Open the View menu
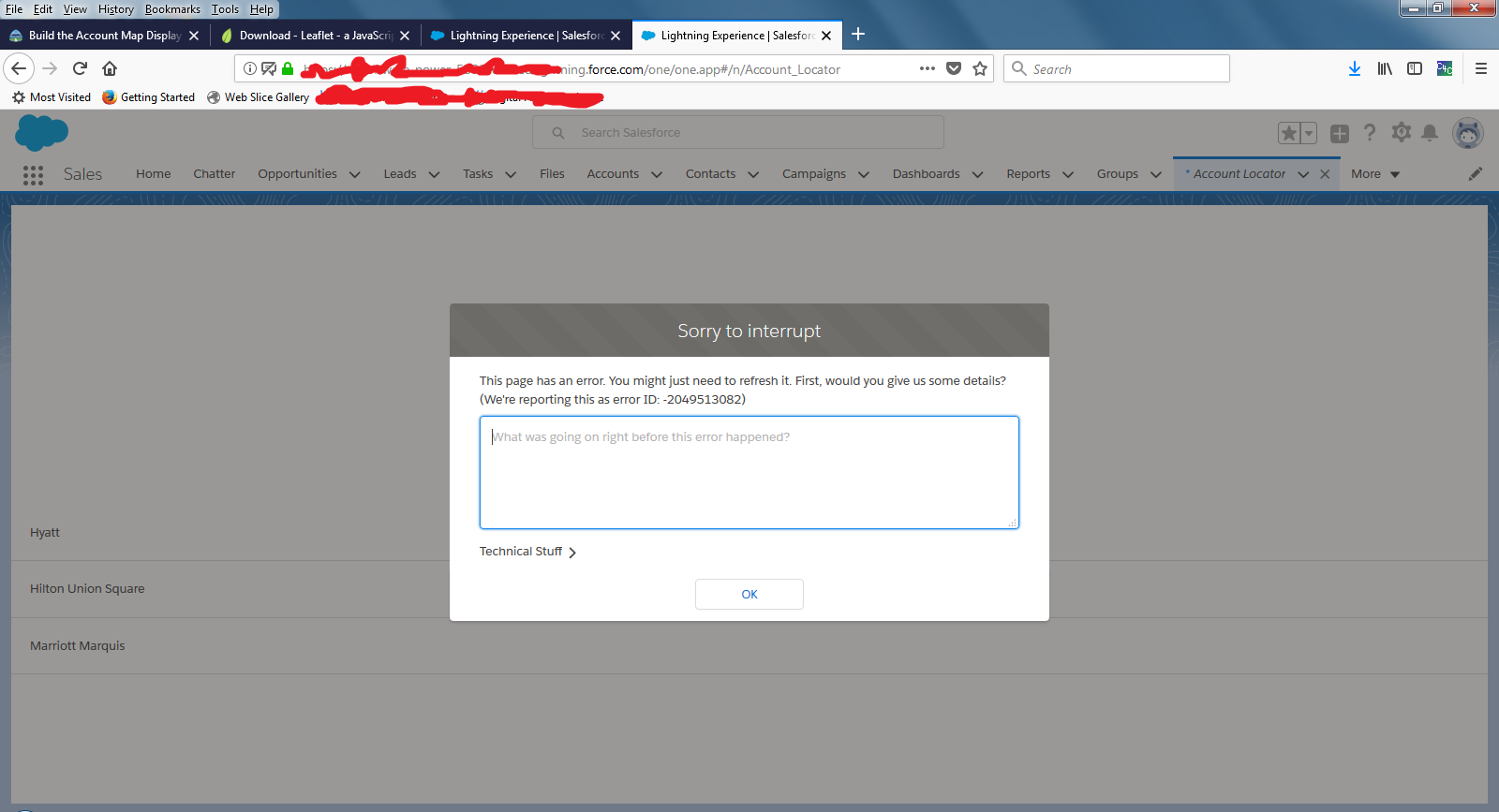Screen dimensions: 1499x812 (75, 9)
